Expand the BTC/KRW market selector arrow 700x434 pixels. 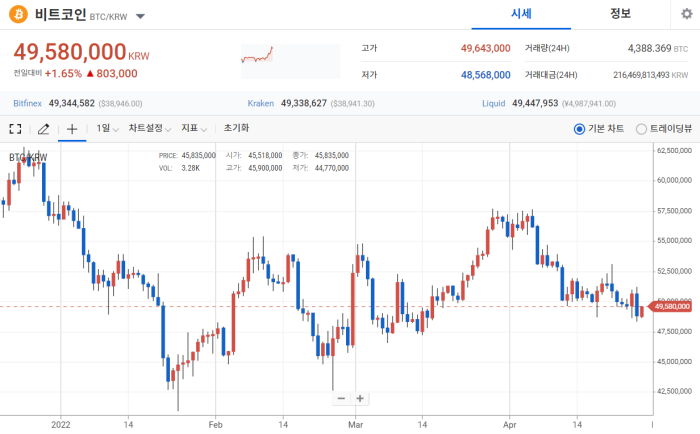(140, 17)
